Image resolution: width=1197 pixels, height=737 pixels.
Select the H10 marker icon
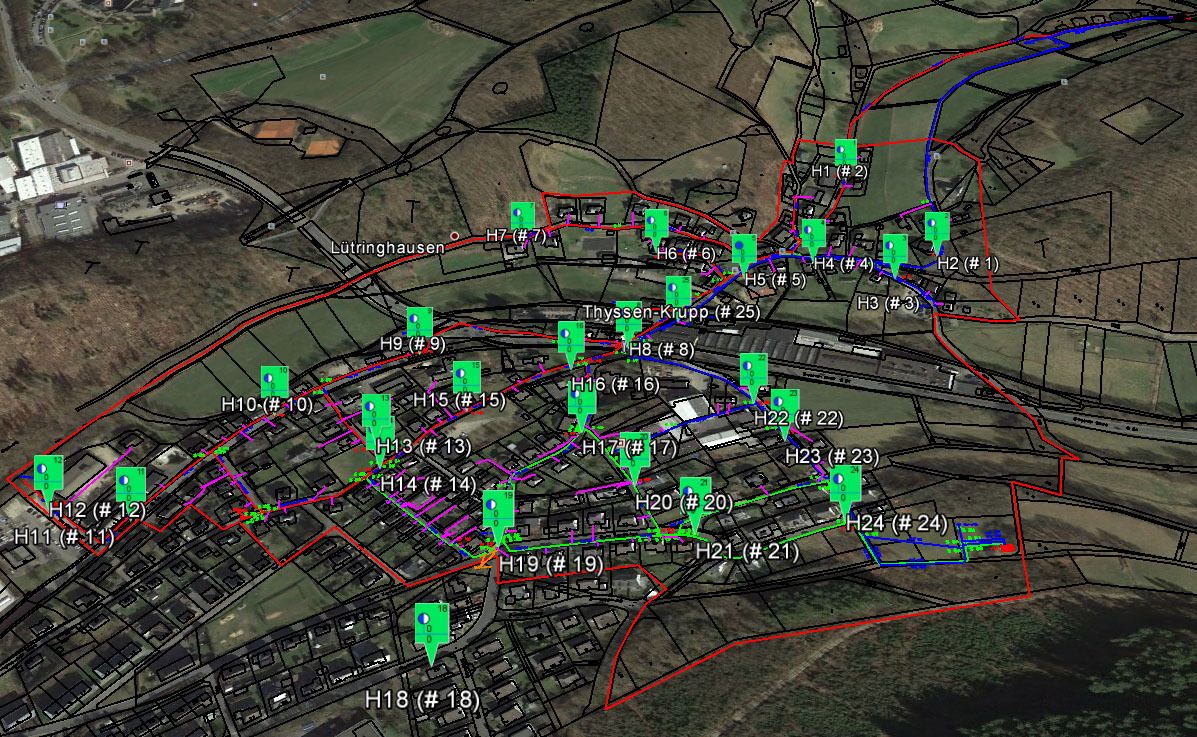point(274,382)
